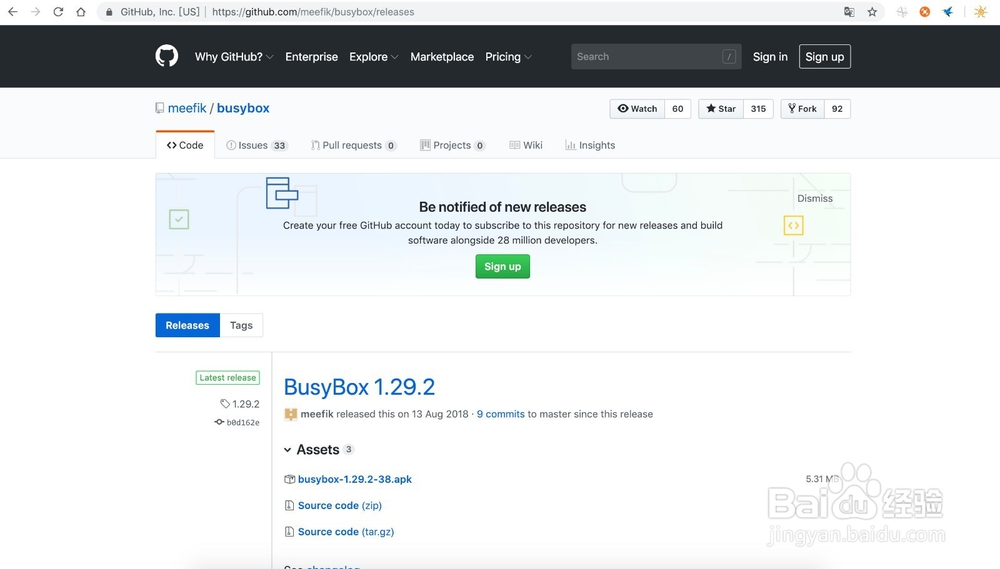Viewport: 1000px width, 569px height.
Task: Star the busybox repository
Action: [x=721, y=108]
